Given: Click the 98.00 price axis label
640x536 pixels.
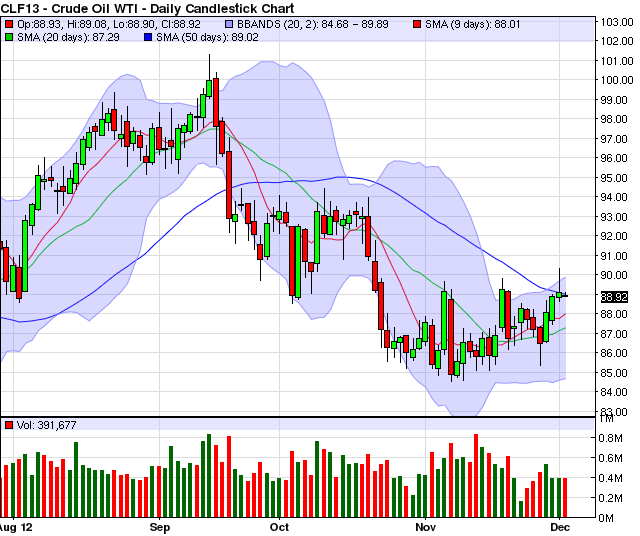Looking at the screenshot, I should [613, 119].
